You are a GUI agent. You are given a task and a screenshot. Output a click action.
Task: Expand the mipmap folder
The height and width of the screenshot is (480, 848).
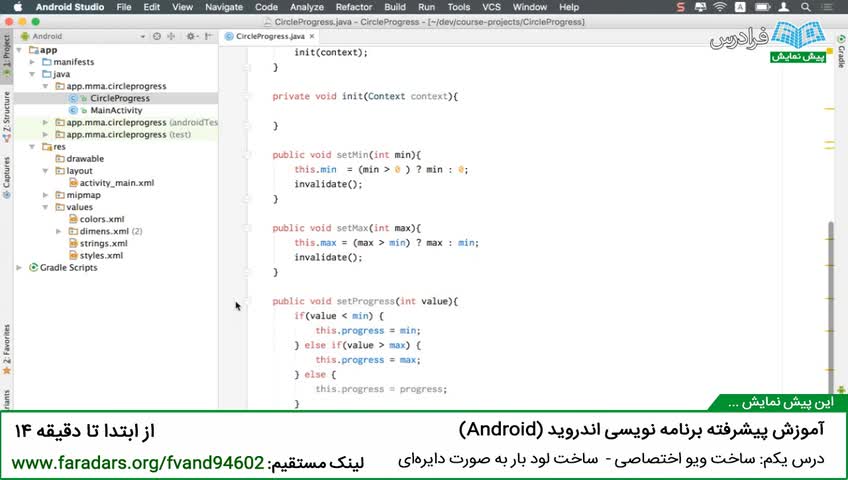tap(45, 195)
